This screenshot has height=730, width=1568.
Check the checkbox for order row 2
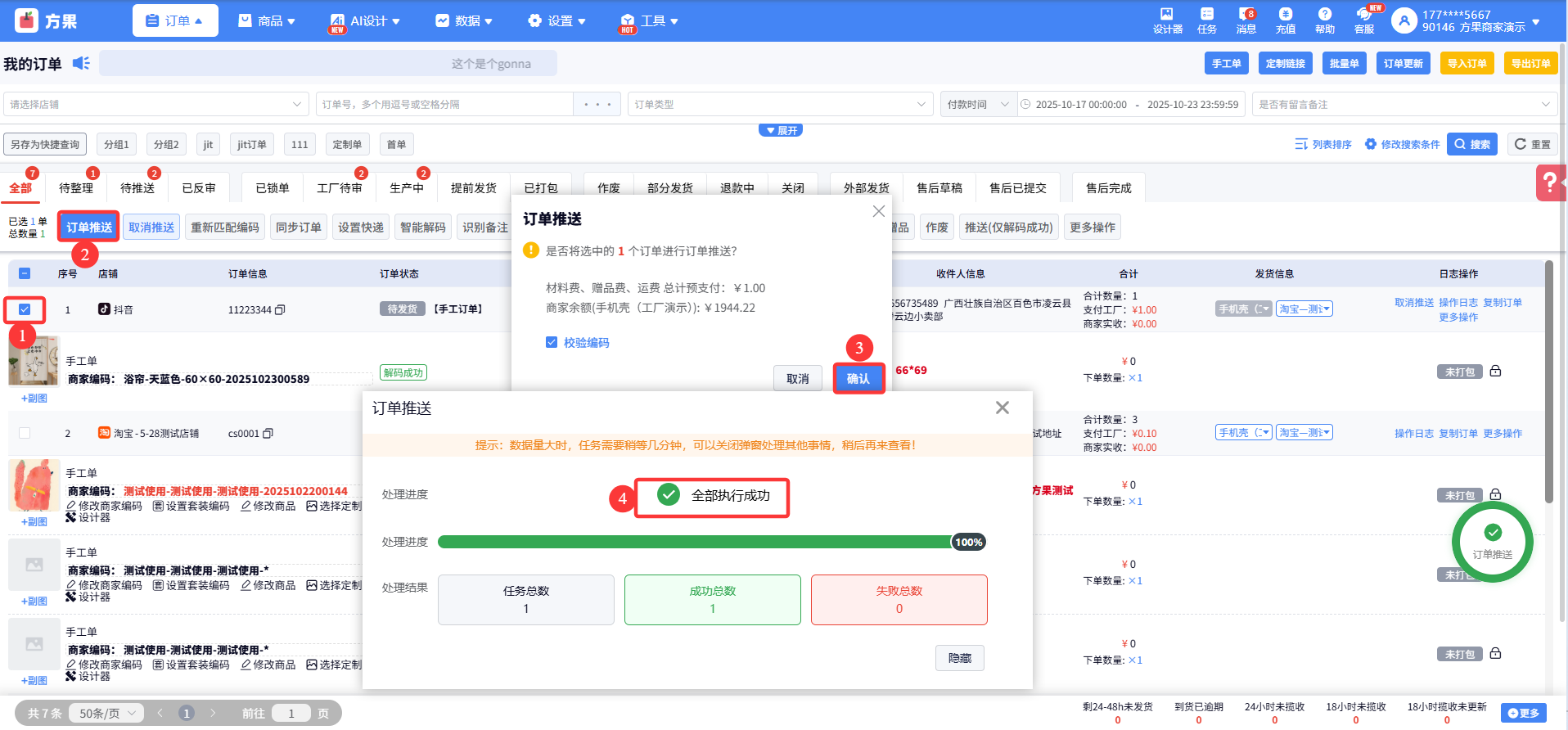click(x=25, y=433)
